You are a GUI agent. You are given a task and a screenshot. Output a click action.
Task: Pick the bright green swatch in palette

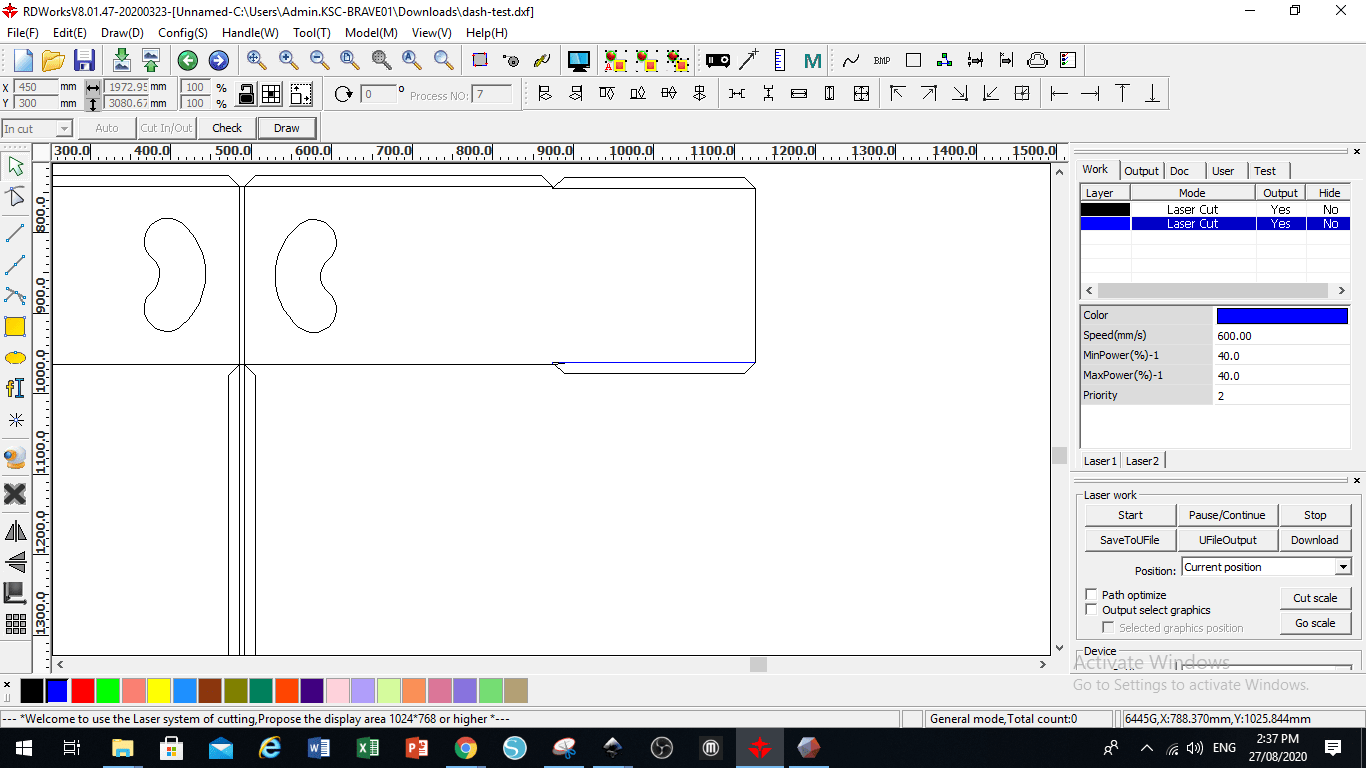108,691
